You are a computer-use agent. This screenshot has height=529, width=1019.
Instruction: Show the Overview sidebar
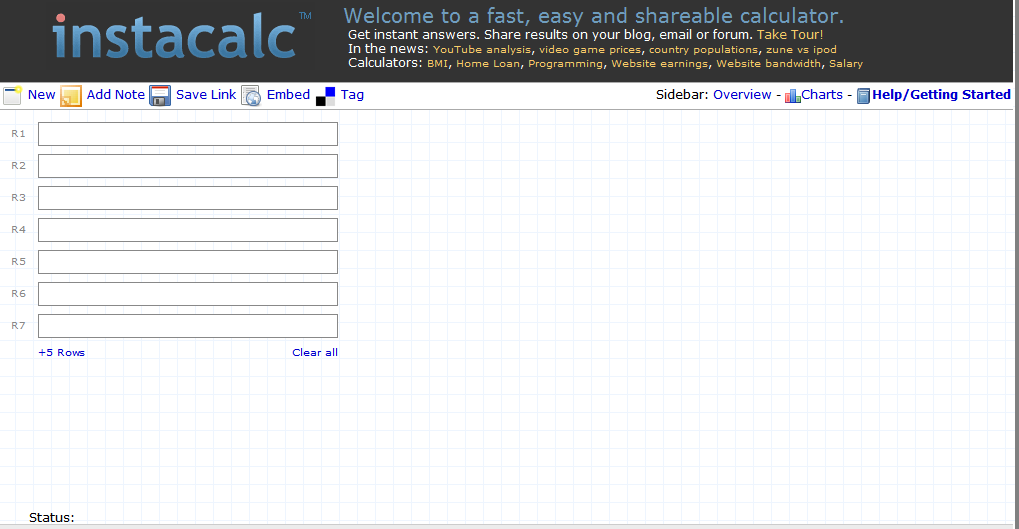pos(742,95)
